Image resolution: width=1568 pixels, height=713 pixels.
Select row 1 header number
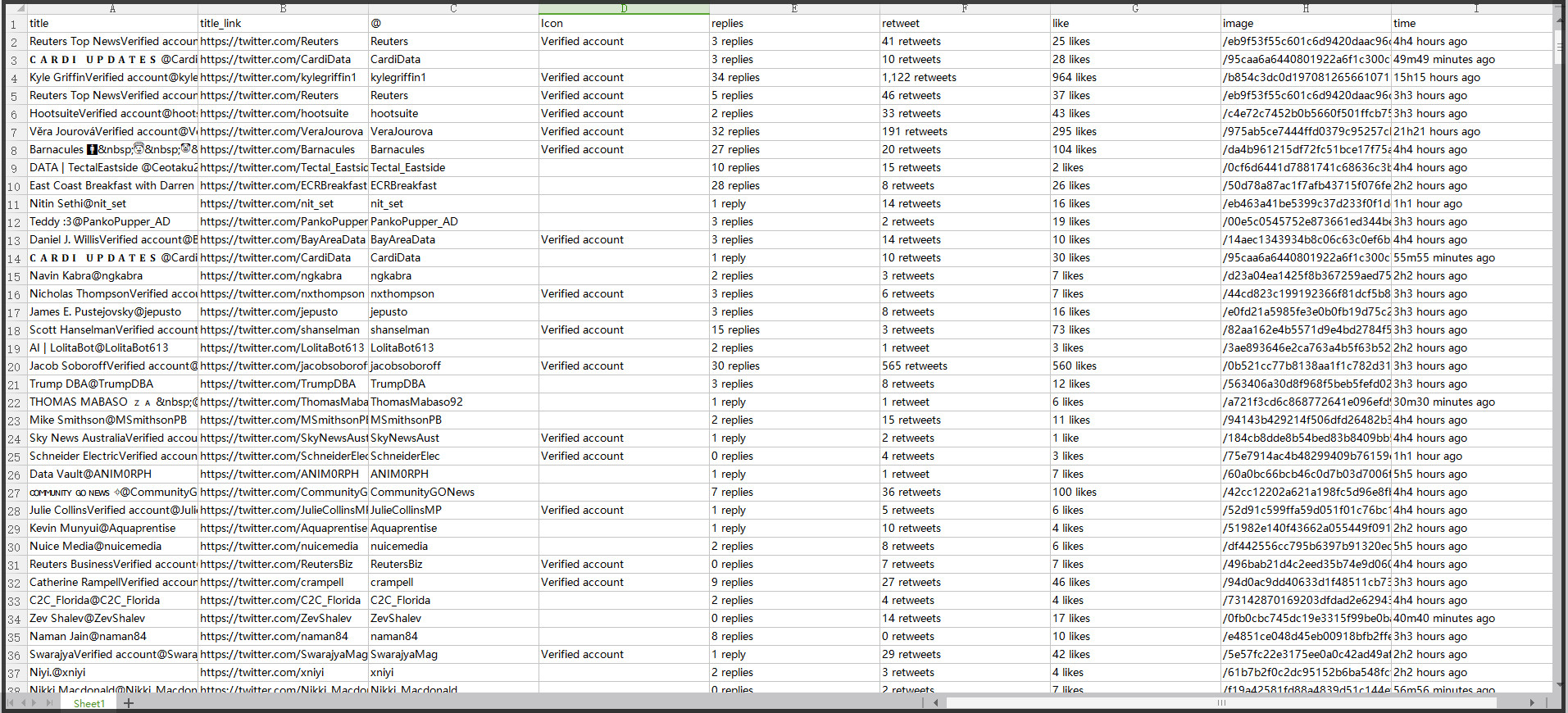pos(14,24)
